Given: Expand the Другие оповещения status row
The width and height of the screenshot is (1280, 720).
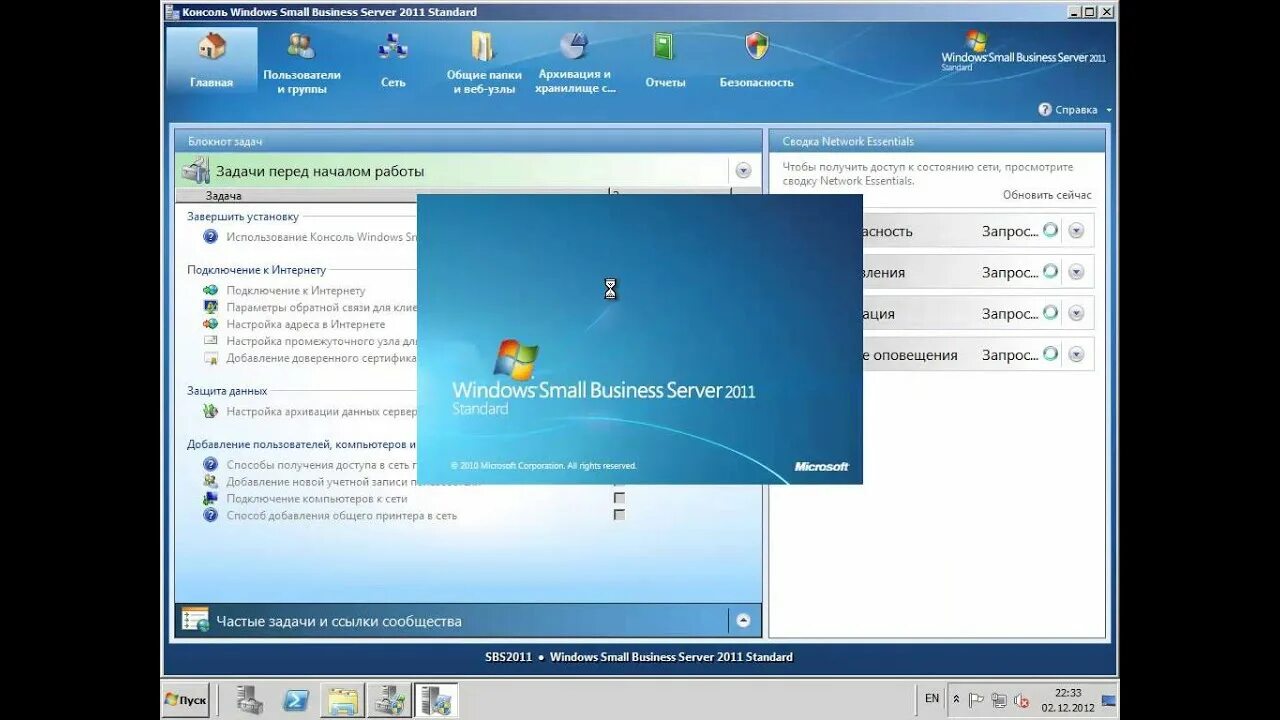Looking at the screenshot, I should point(1076,354).
